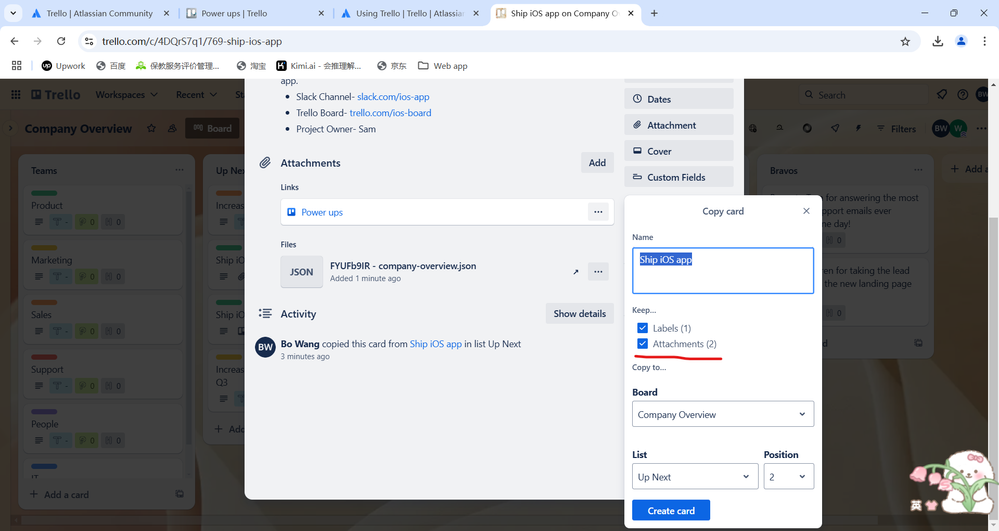Toggle the Labels (1) checkbox

point(642,328)
